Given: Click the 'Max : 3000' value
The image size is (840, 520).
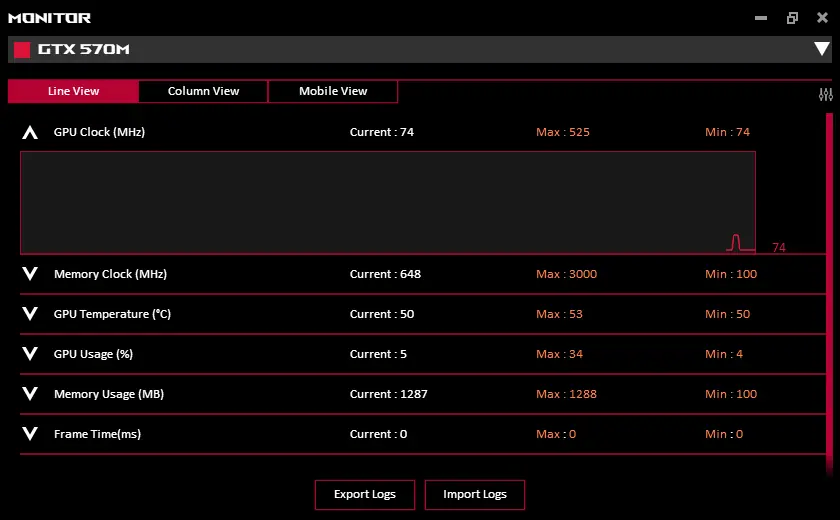Looking at the screenshot, I should click(x=566, y=274).
